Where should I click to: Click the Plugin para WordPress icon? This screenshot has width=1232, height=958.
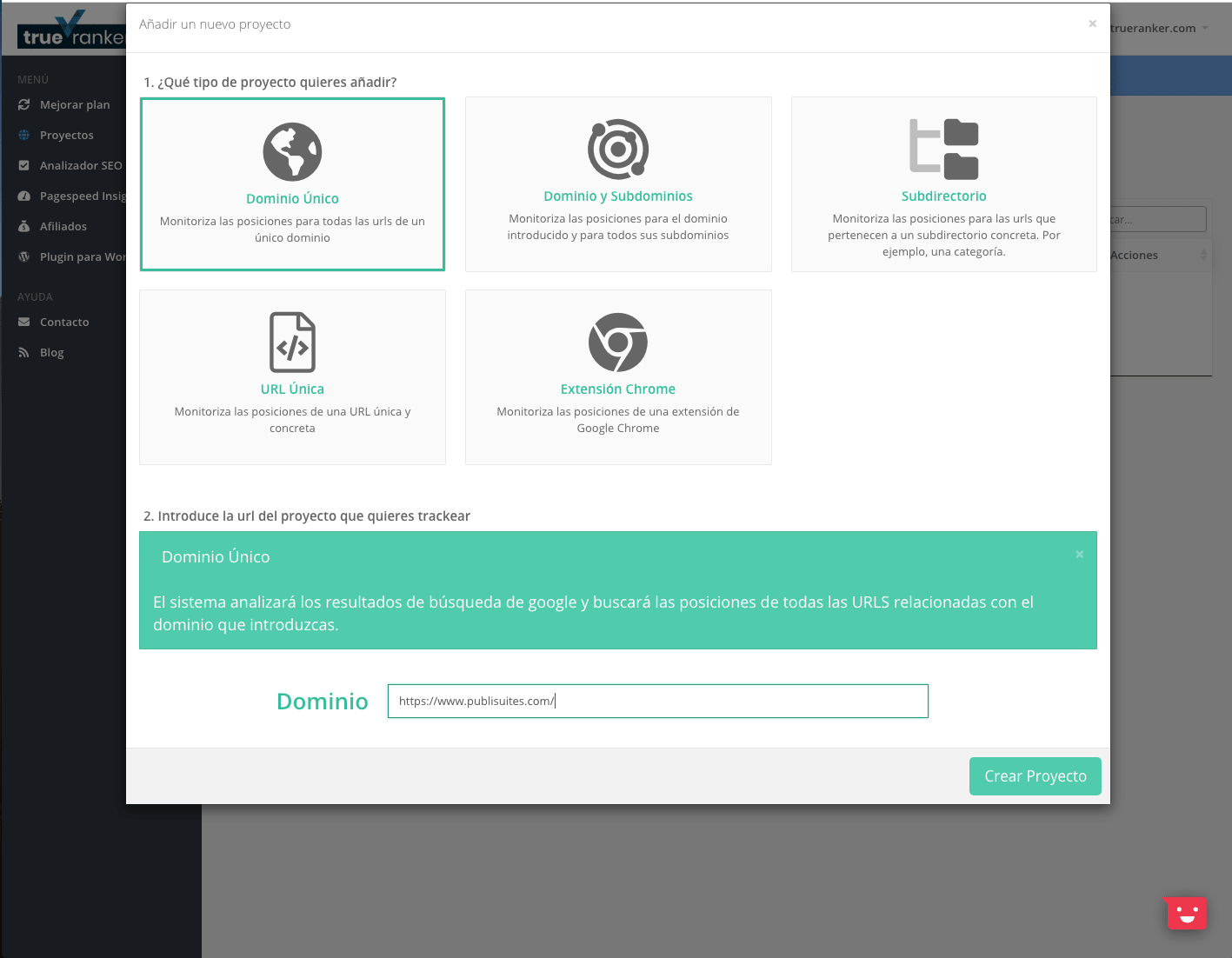click(x=24, y=256)
